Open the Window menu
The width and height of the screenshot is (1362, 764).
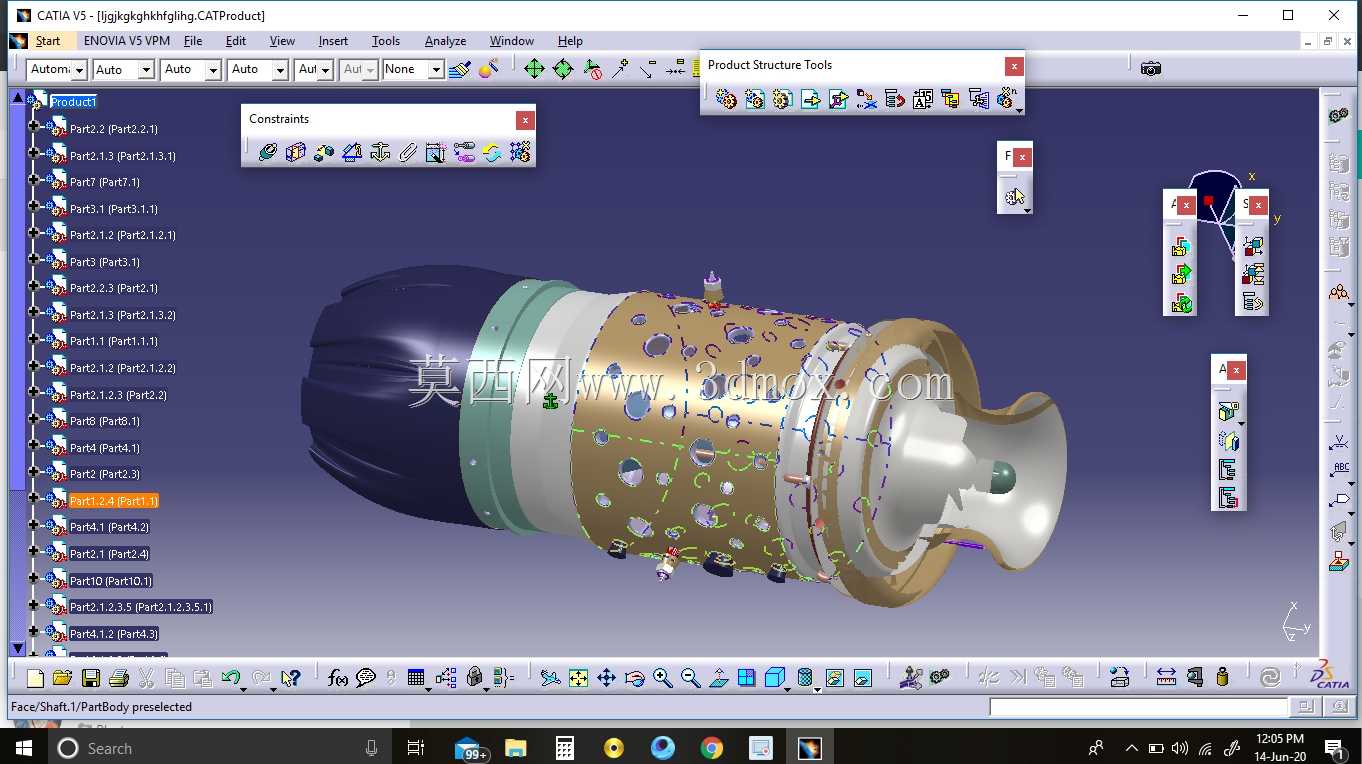pos(512,41)
